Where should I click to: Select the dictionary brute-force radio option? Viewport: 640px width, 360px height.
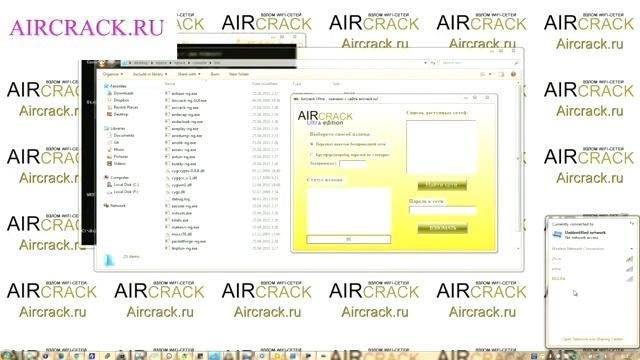coord(312,155)
